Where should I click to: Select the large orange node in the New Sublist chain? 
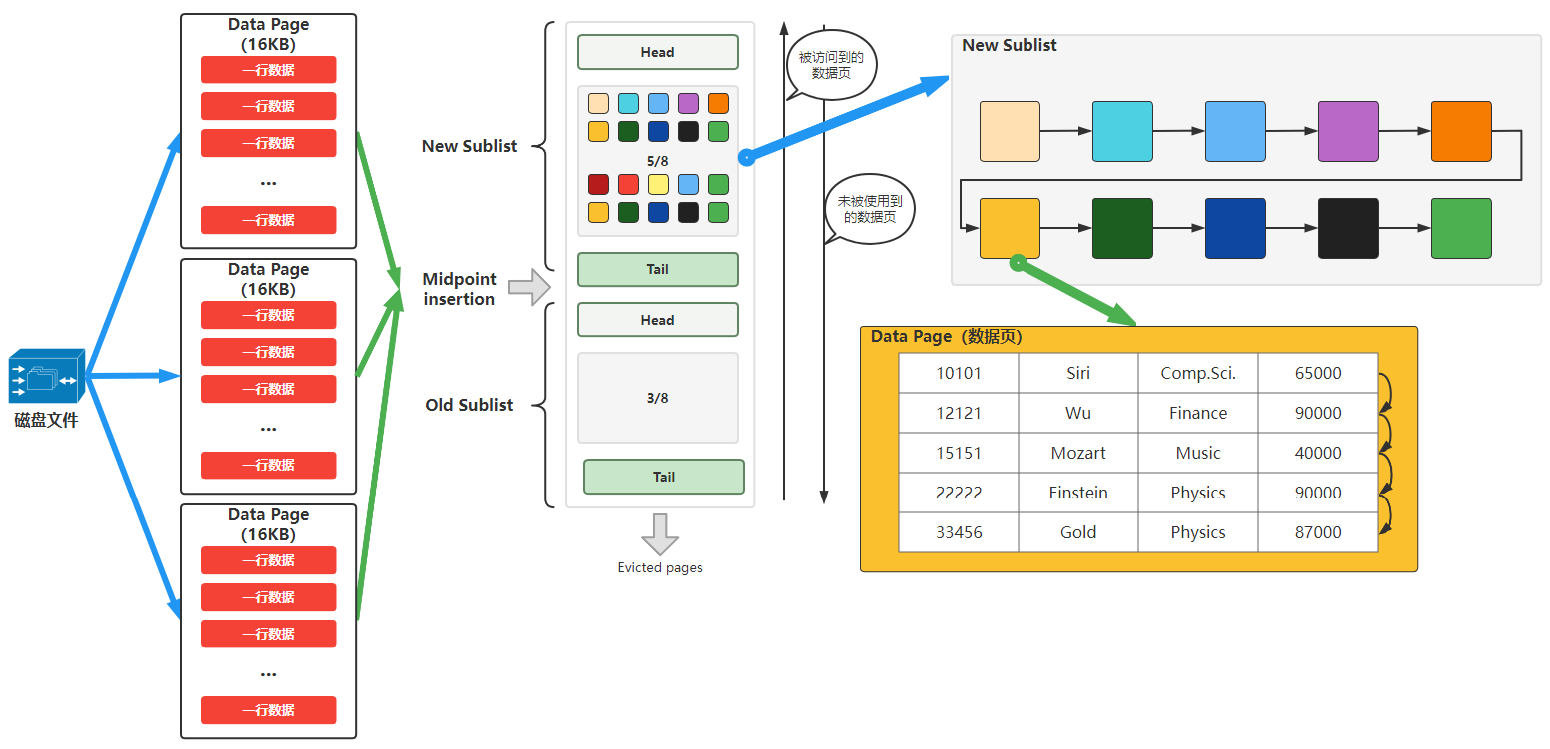pyautogui.click(x=1461, y=131)
